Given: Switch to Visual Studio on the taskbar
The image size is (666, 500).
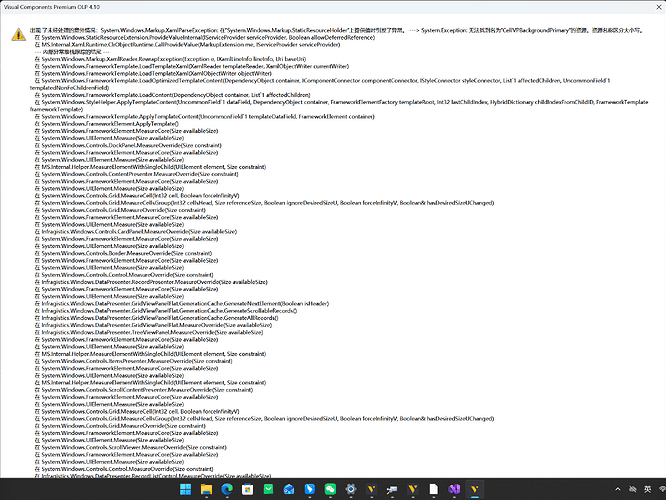Looking at the screenshot, I should (454, 489).
